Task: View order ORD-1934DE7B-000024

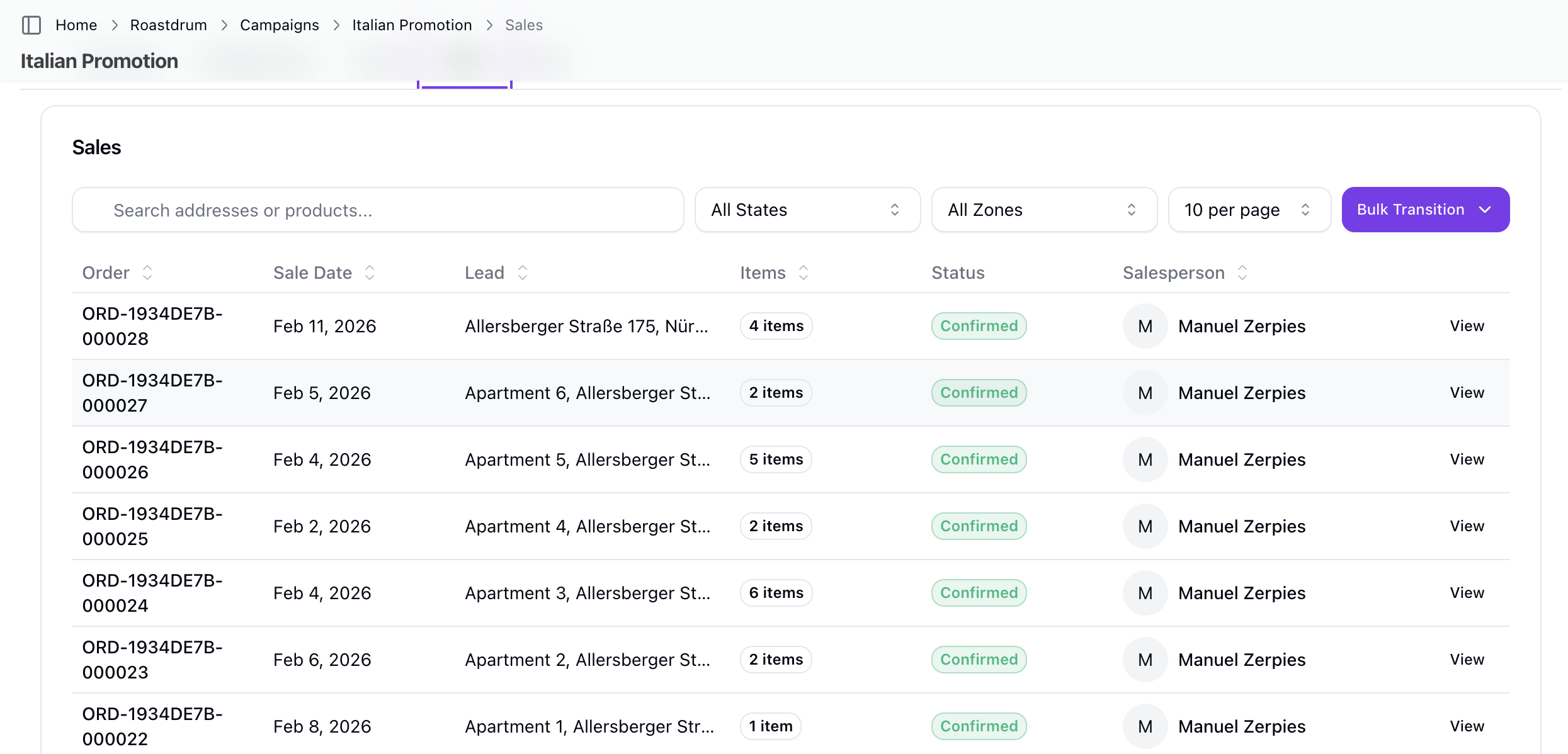Action: (1467, 593)
